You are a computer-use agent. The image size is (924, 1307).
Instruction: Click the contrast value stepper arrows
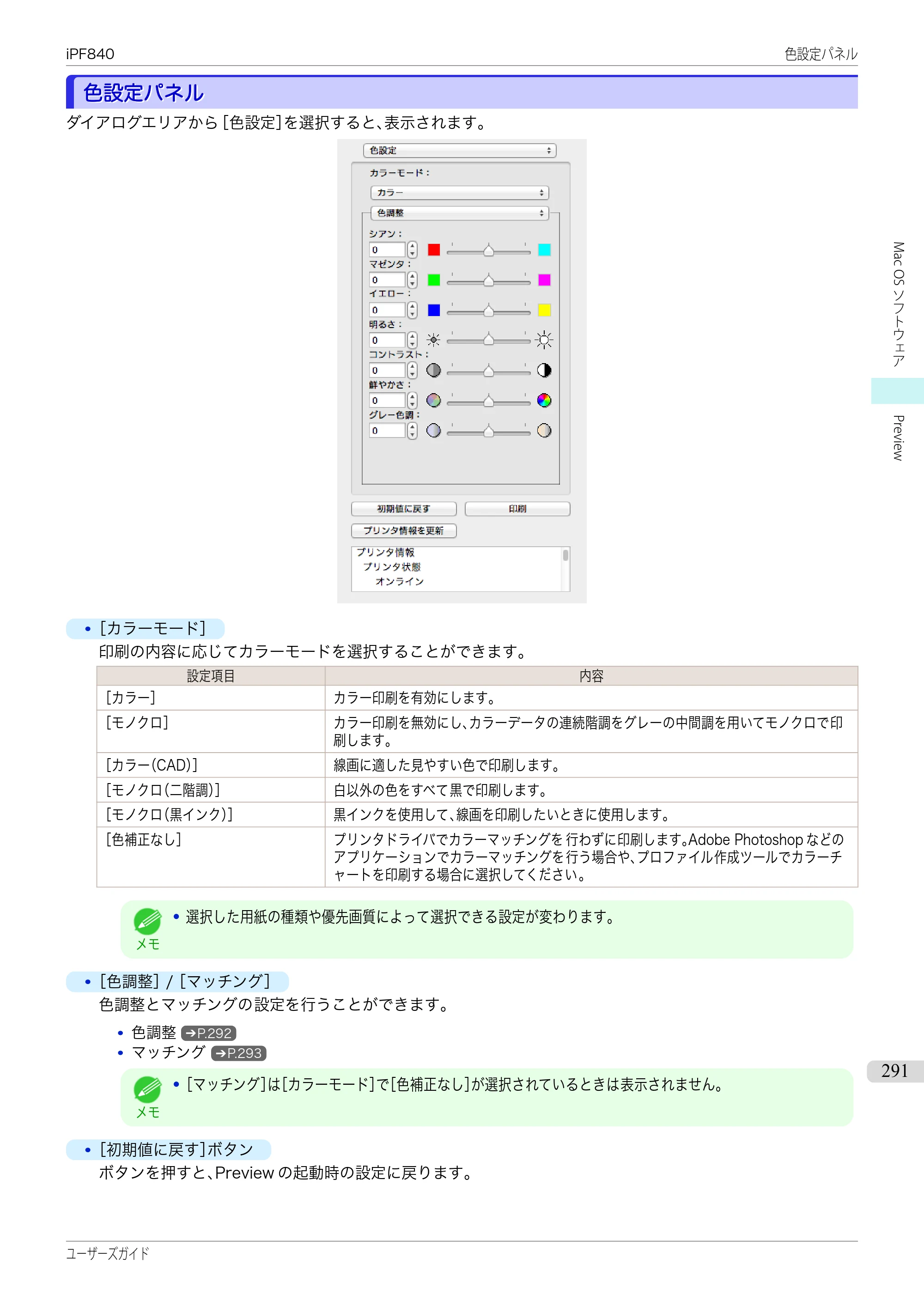(412, 371)
